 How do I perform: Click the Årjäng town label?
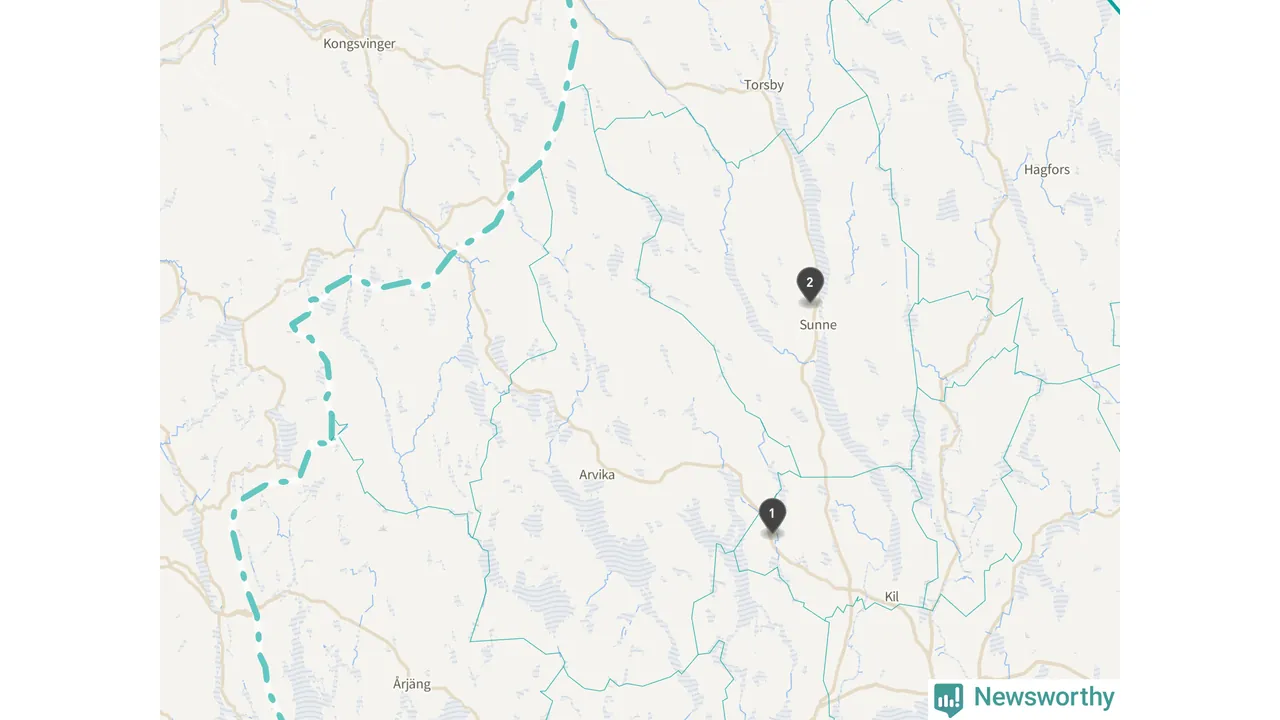pos(412,684)
